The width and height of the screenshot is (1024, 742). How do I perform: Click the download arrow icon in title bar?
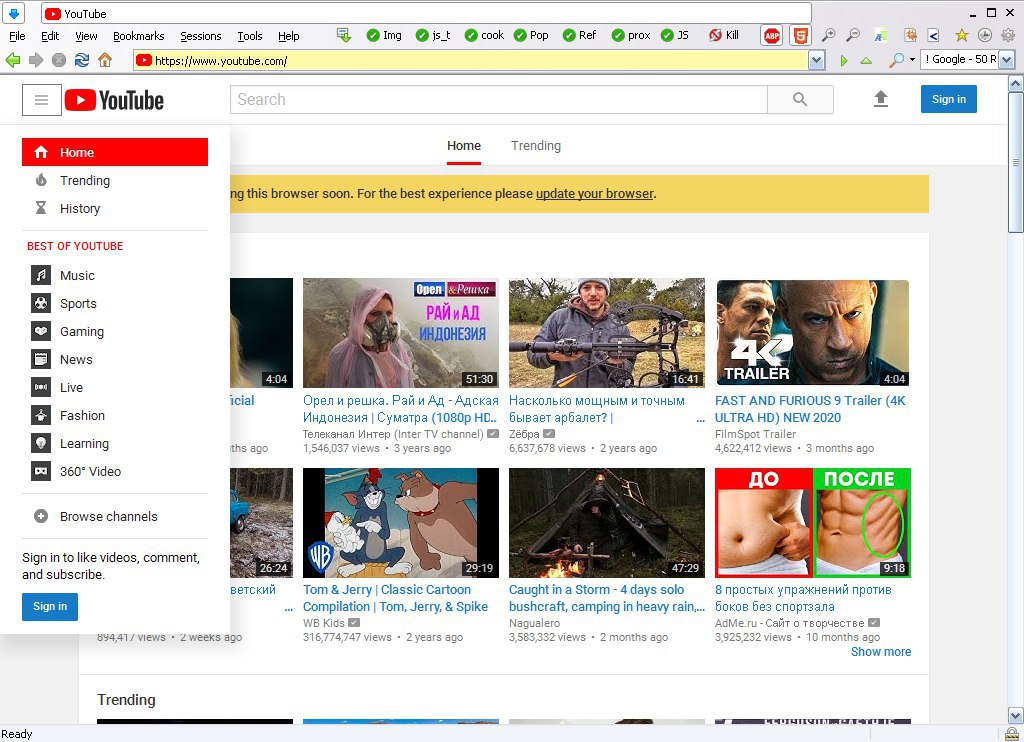[x=13, y=13]
